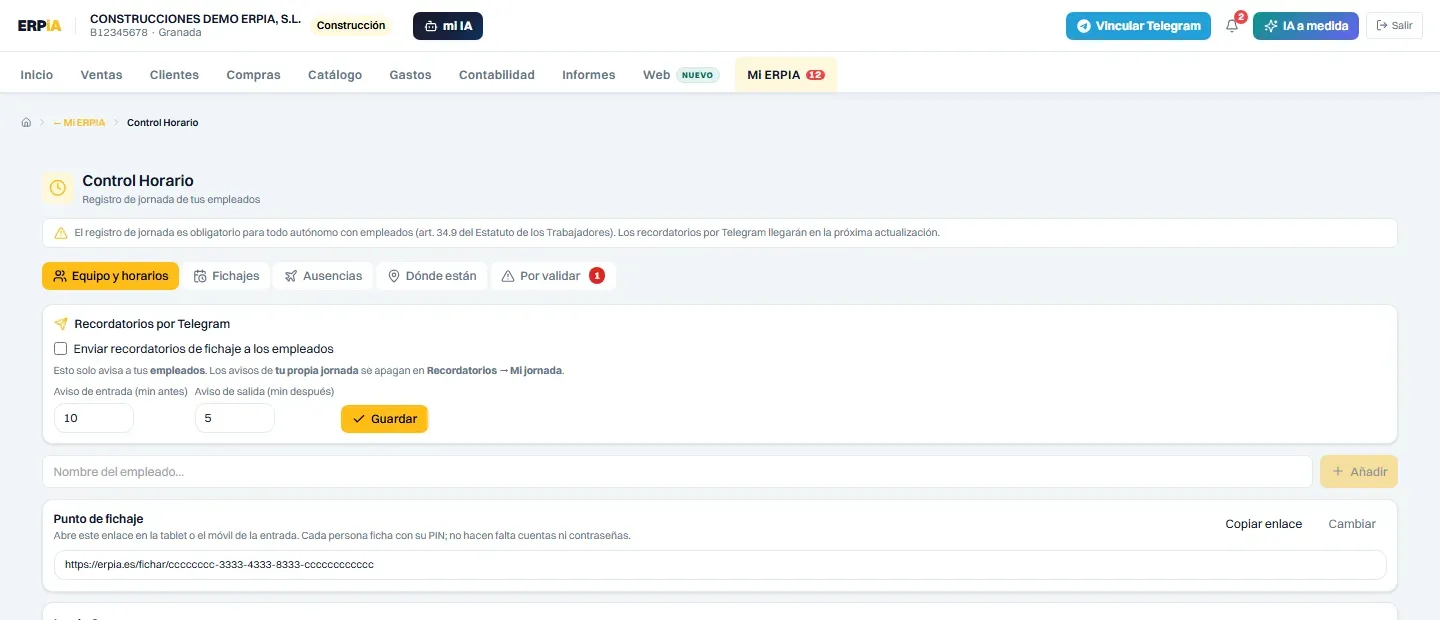1440x620 pixels.
Task: Enable fichaje reminders for employees checkbox
Action: pyautogui.click(x=61, y=349)
